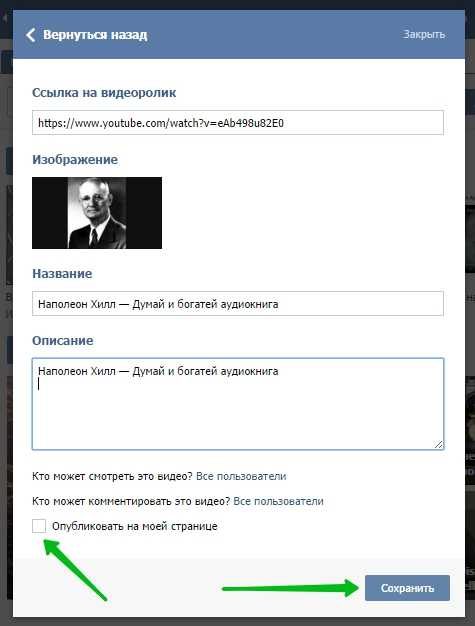Click the textarea resize grip handle
Viewport: 475px width, 626px height.
439,444
